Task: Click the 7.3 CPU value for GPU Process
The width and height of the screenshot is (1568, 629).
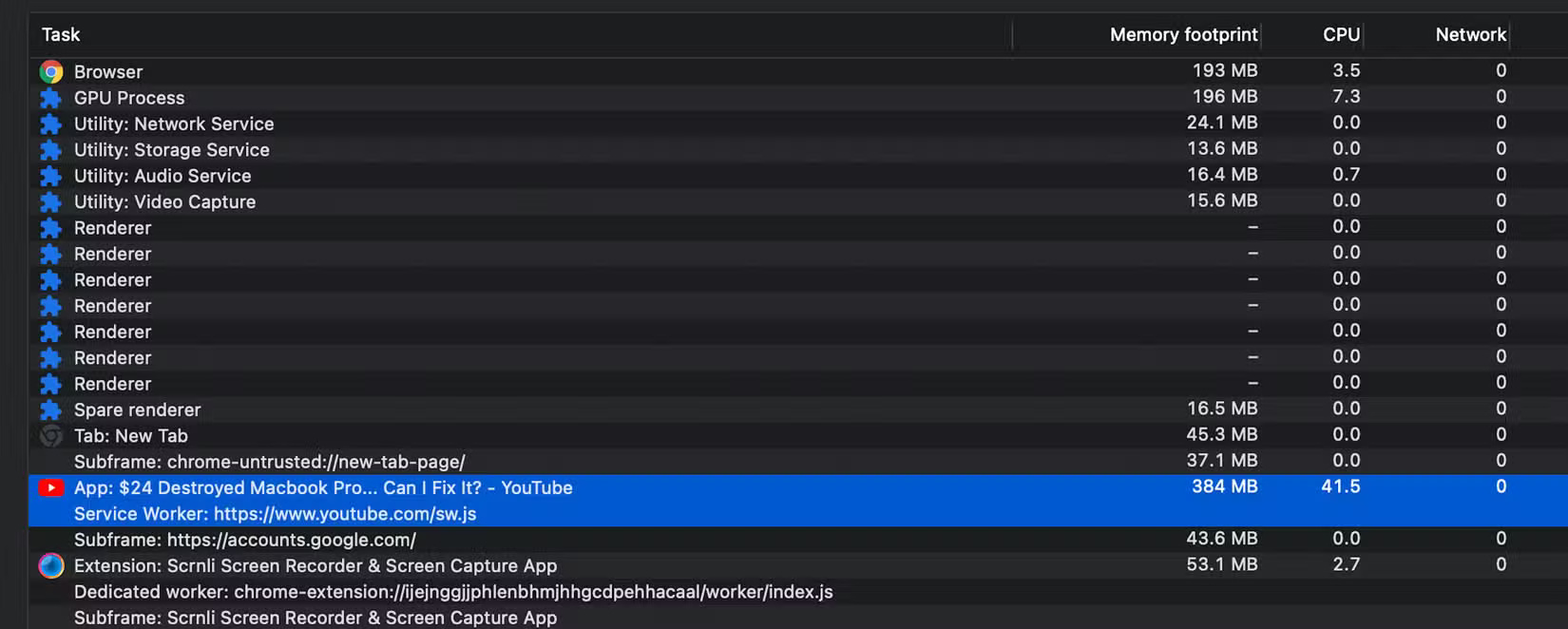Action: (x=1347, y=96)
